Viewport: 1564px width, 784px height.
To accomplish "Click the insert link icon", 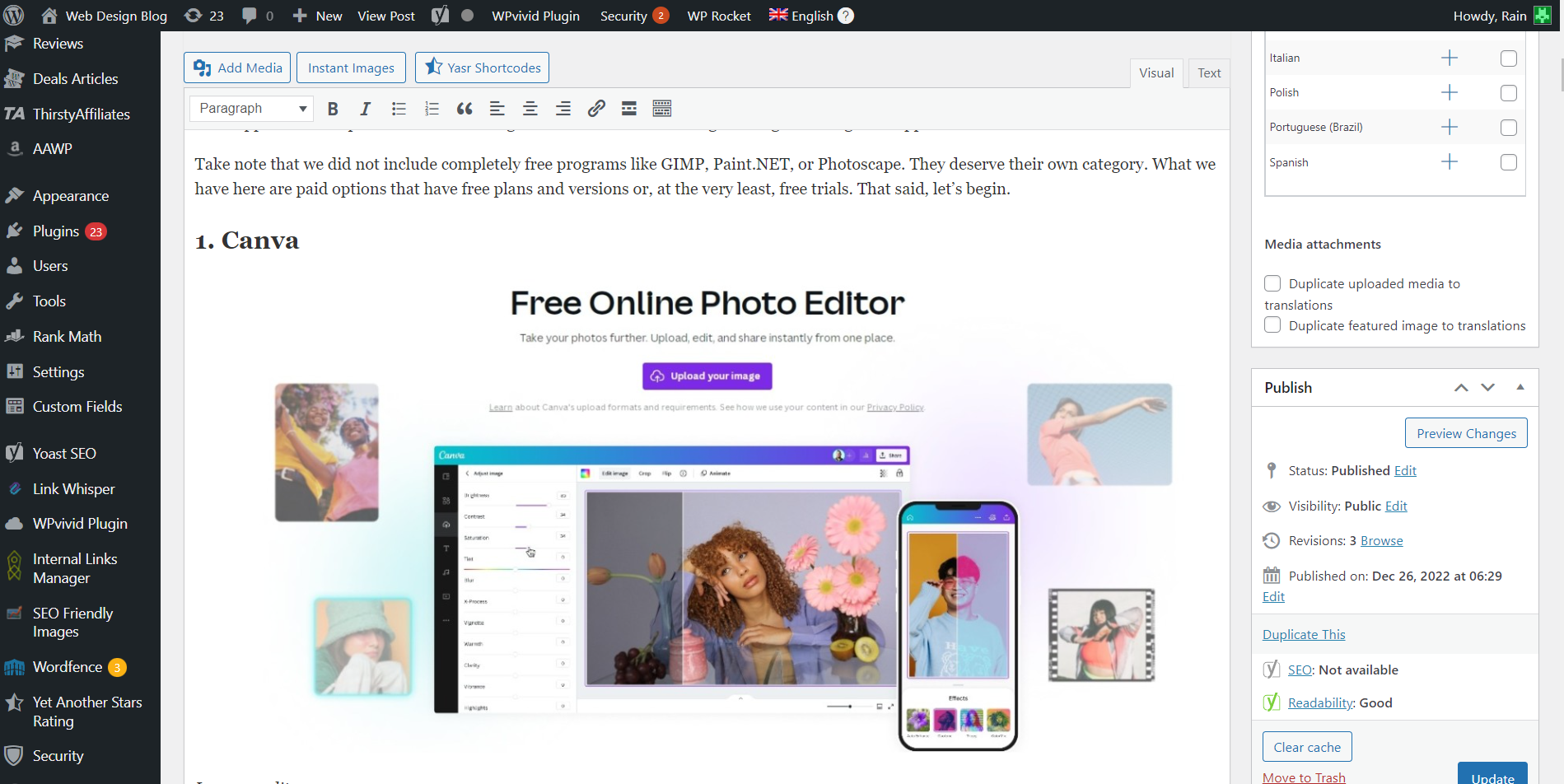I will click(596, 109).
